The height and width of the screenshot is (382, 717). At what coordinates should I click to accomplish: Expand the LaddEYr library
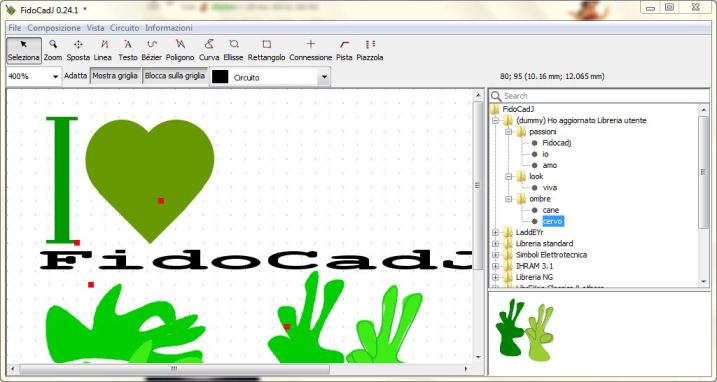tap(495, 232)
